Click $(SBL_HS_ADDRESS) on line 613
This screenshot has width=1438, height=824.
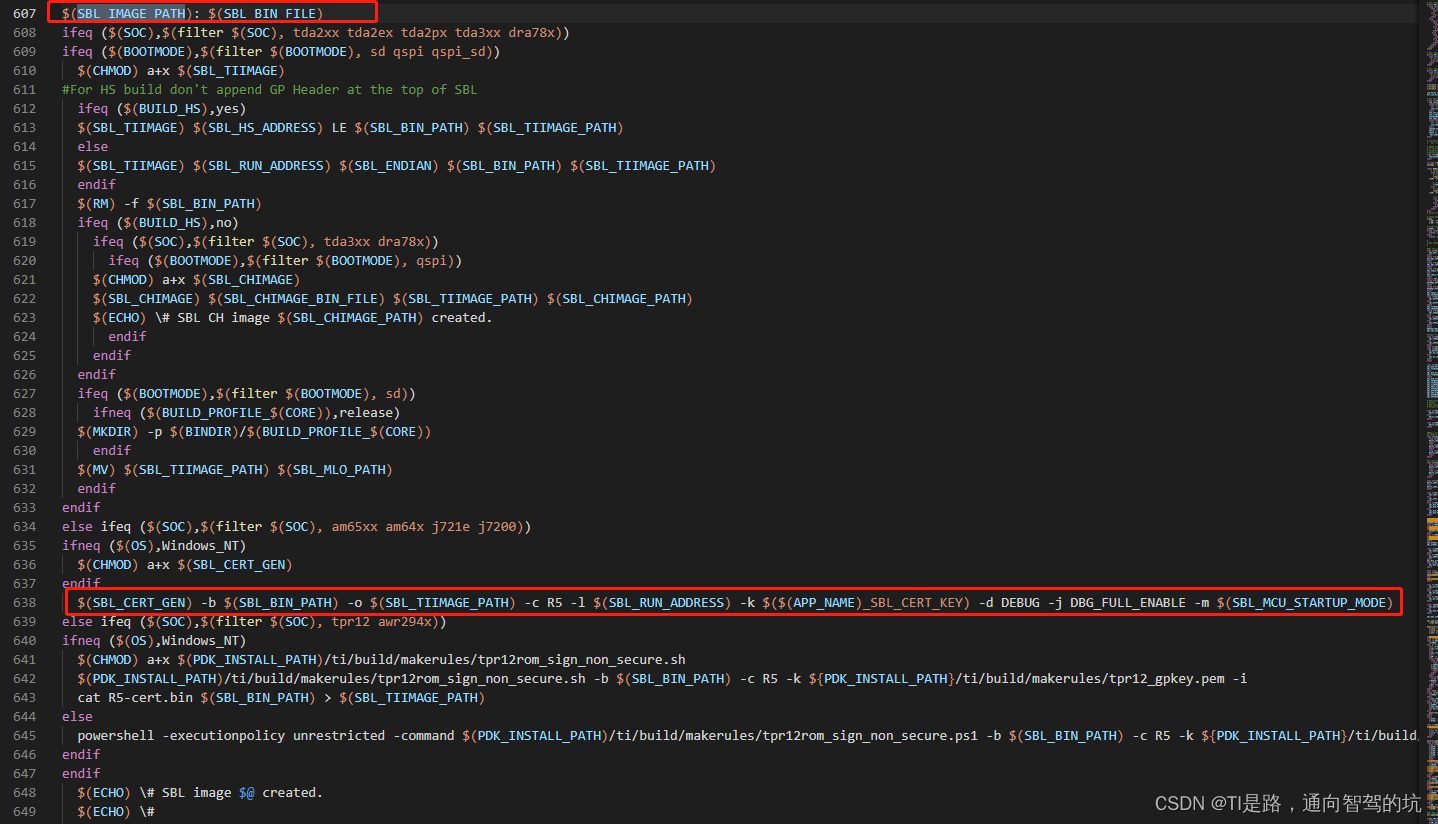(x=258, y=127)
